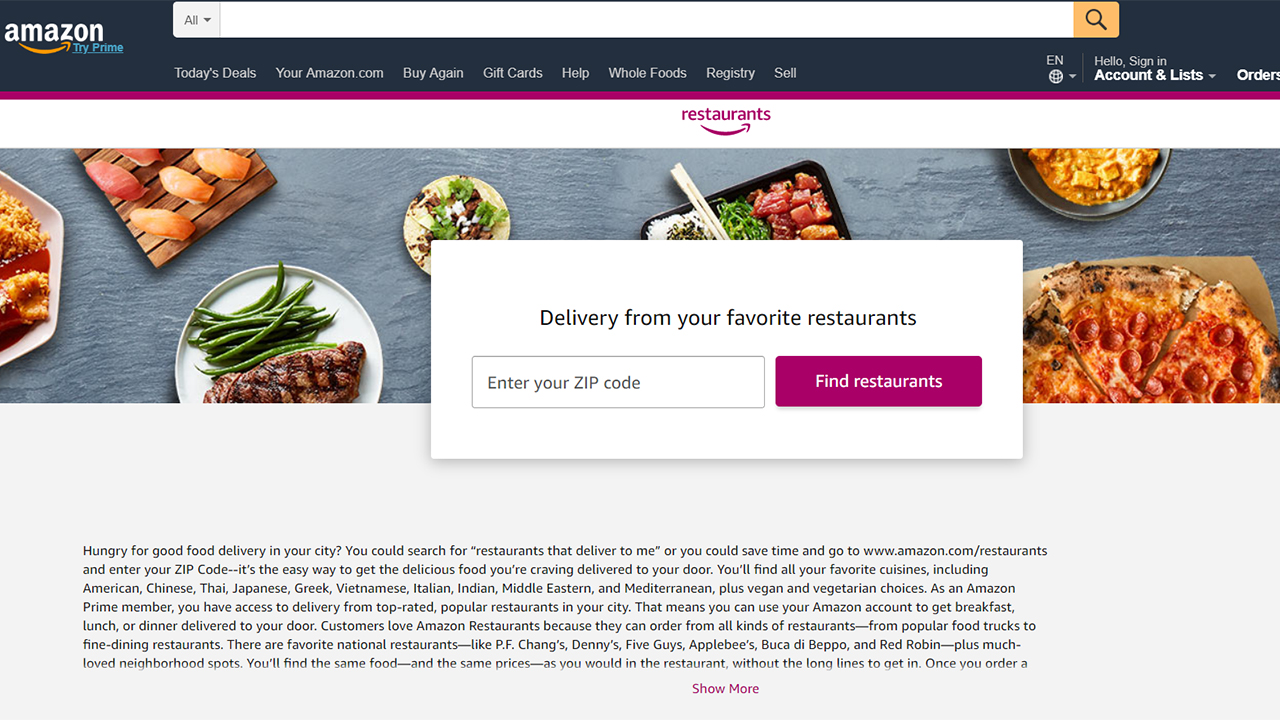
Task: Click the magnifying glass search icon
Action: (1096, 20)
